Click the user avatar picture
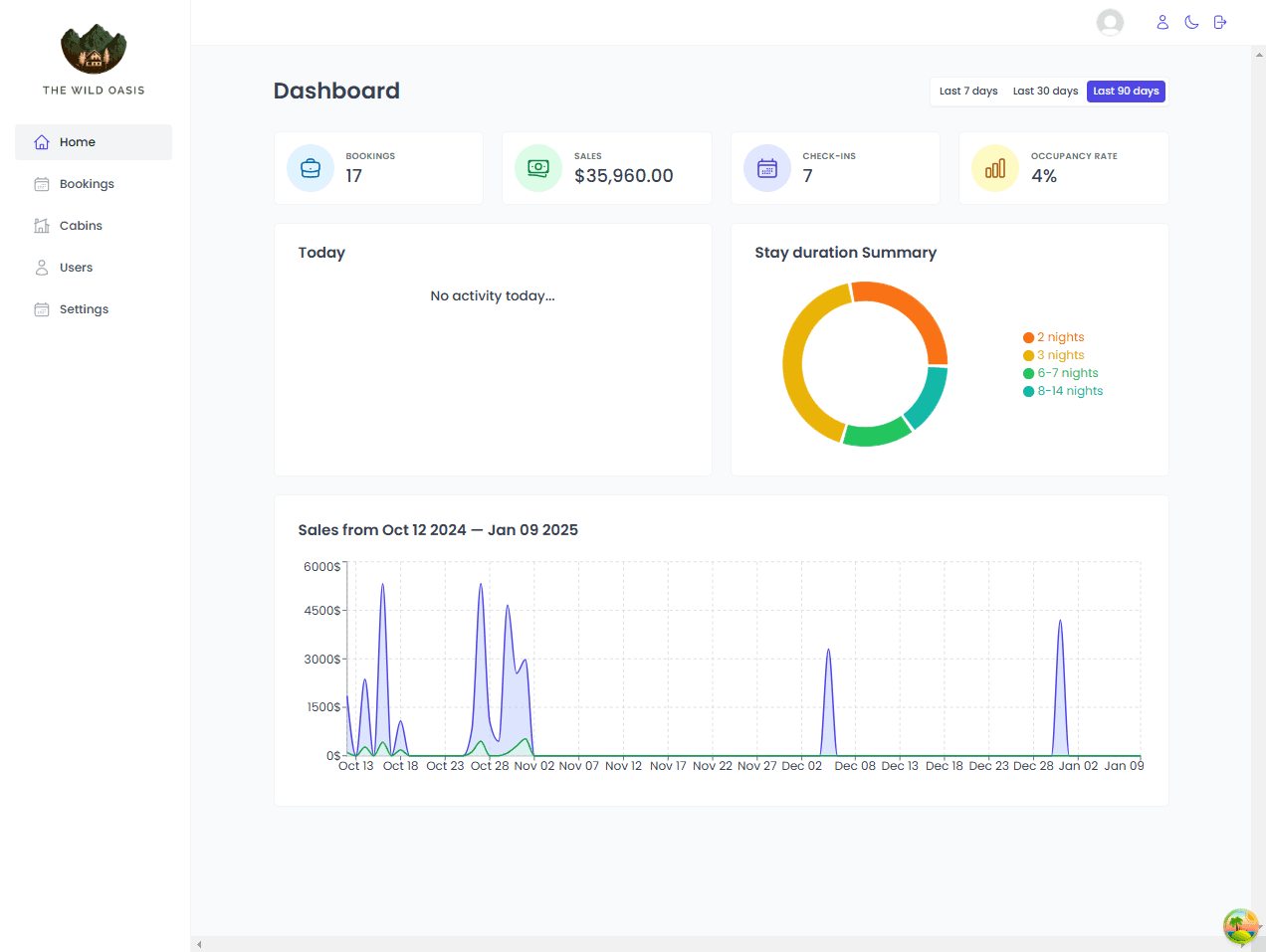1266x952 pixels. click(x=1110, y=22)
